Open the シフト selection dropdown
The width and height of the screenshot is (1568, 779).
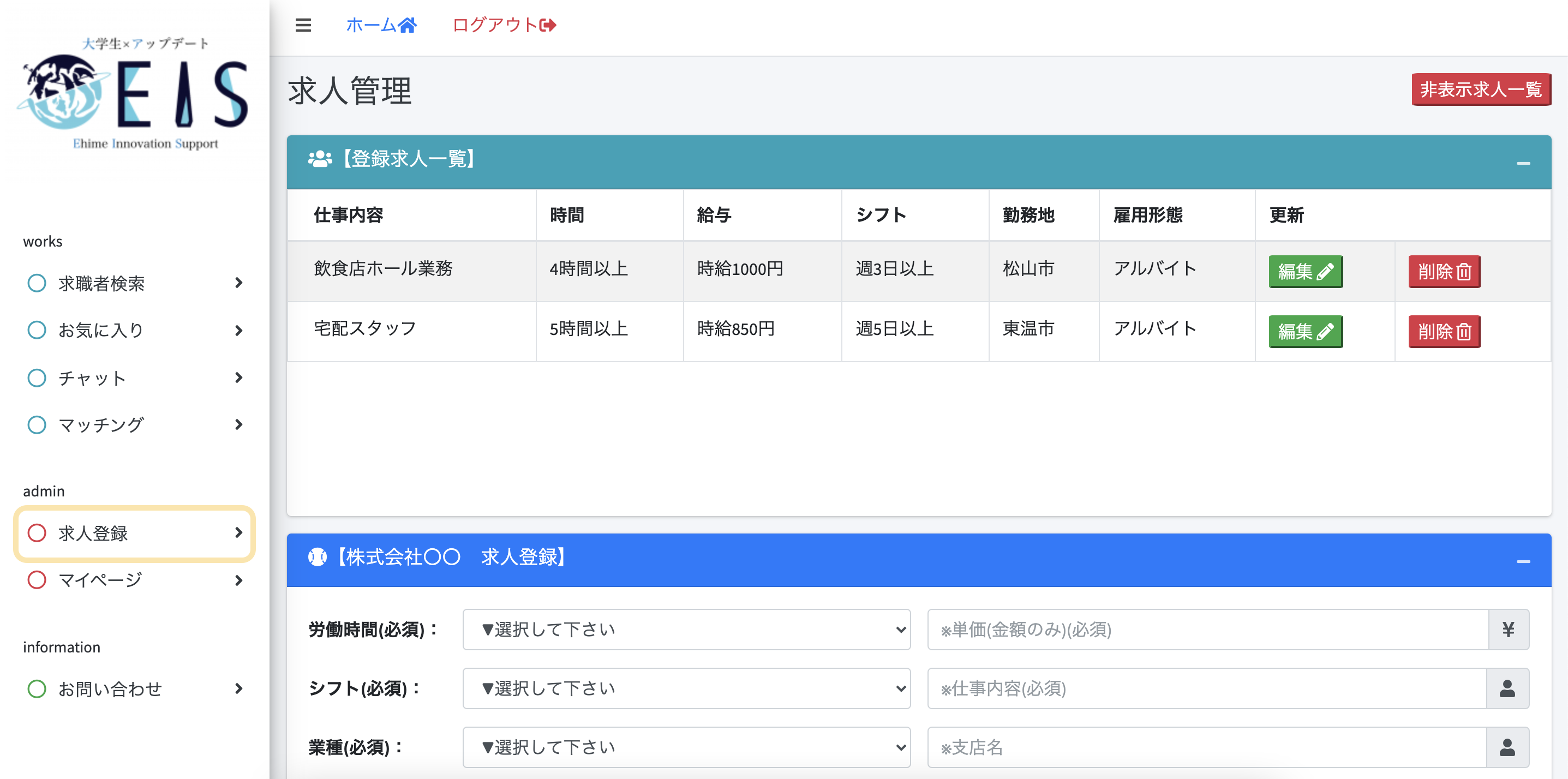coord(686,688)
